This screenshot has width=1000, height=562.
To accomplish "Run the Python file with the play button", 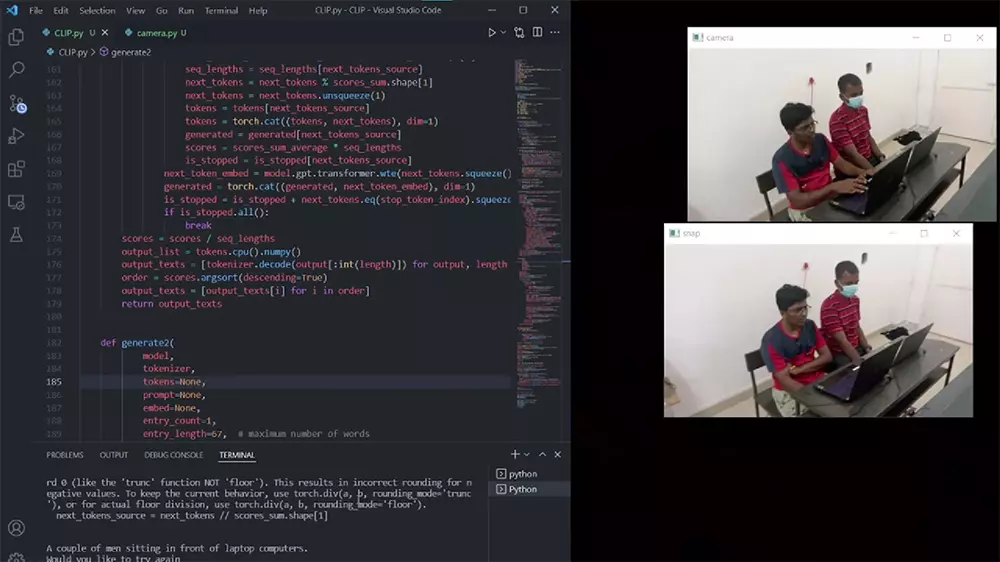I will tap(491, 32).
